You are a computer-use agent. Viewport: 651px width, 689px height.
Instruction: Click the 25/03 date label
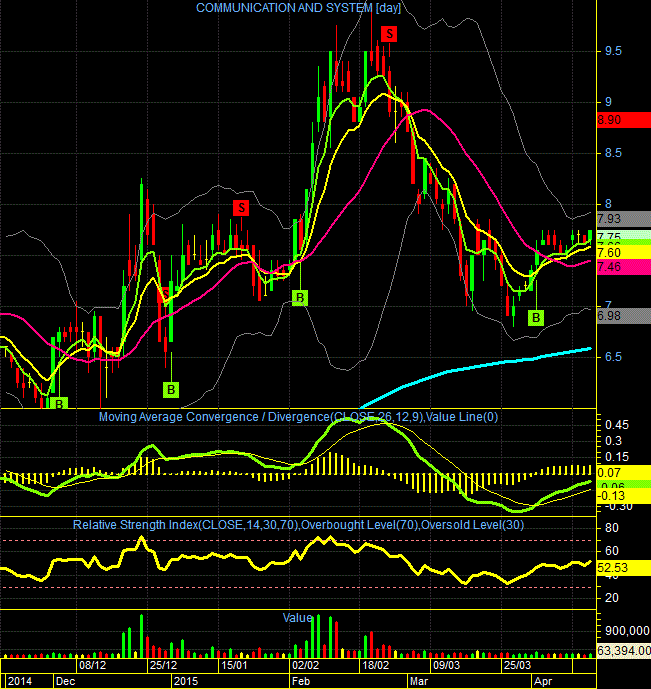517,665
